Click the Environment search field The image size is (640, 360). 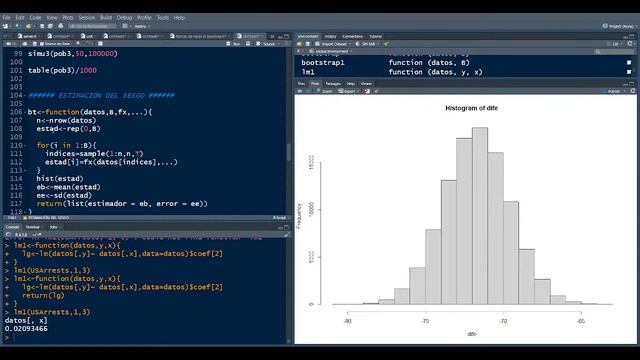(x=613, y=51)
